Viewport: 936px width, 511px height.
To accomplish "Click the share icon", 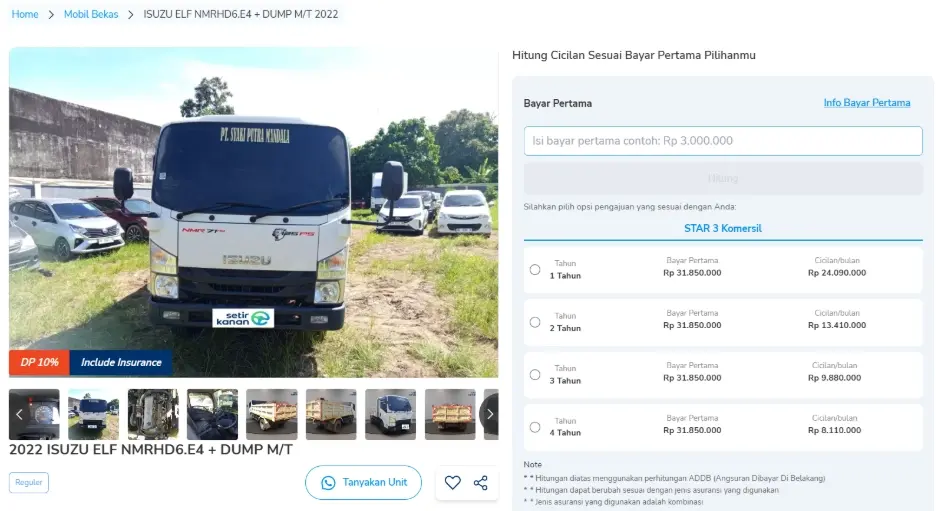I will [481, 483].
